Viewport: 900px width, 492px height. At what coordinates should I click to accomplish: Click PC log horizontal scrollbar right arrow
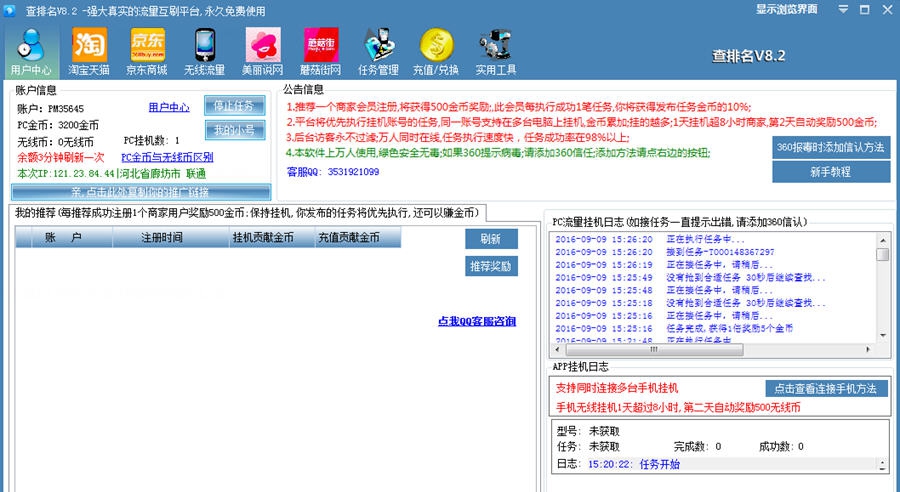click(x=868, y=349)
